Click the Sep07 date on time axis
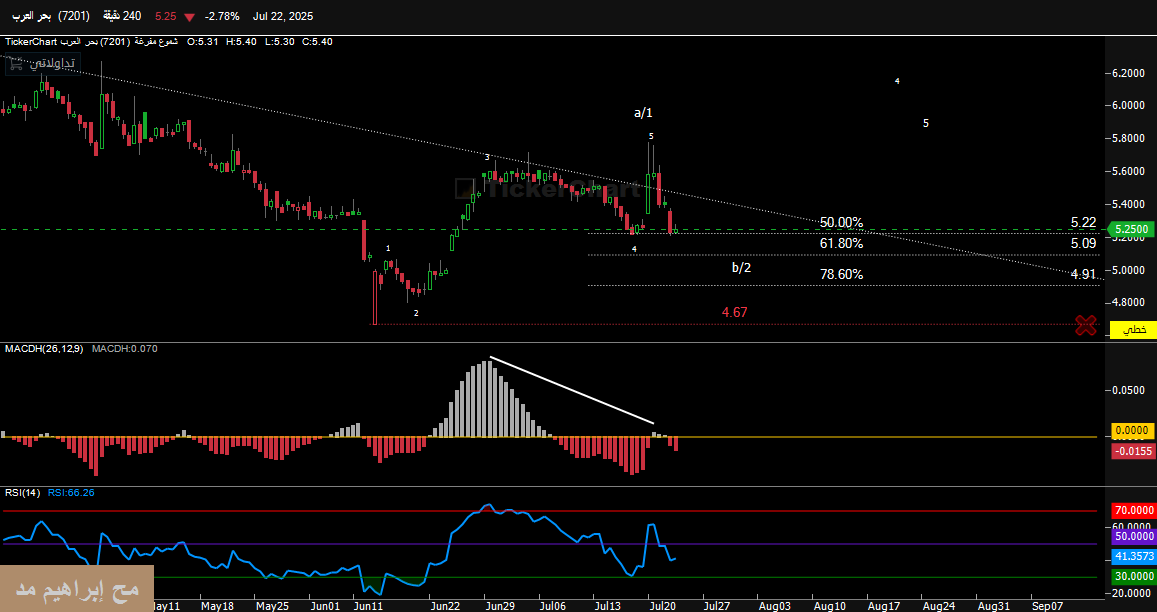This screenshot has width=1157, height=612. [1047, 605]
